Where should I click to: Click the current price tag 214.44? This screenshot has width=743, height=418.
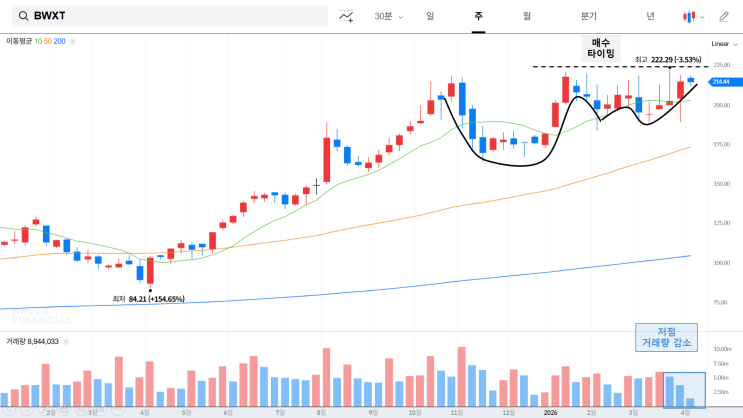pyautogui.click(x=725, y=82)
